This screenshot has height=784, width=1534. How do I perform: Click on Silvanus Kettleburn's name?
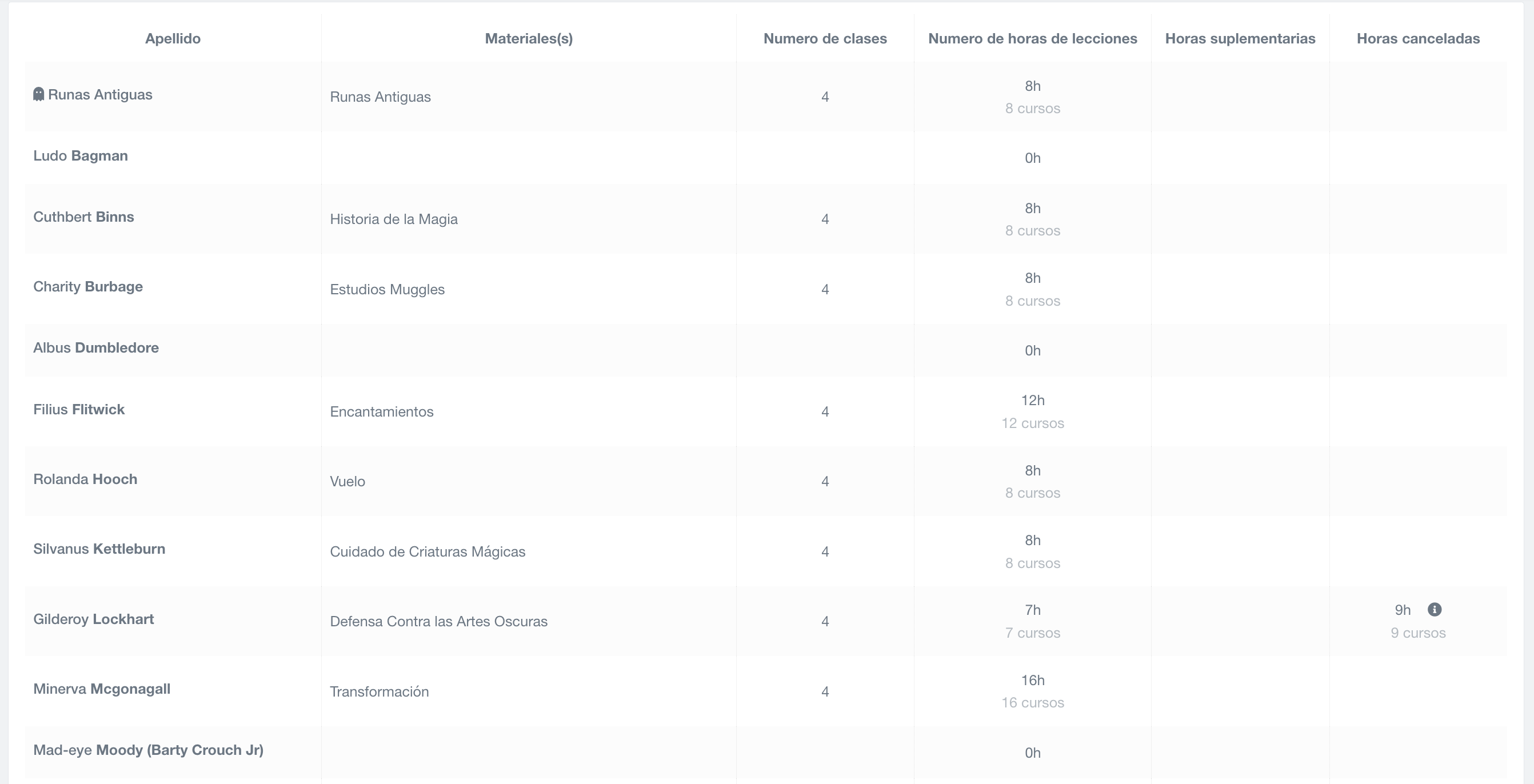[x=99, y=549]
